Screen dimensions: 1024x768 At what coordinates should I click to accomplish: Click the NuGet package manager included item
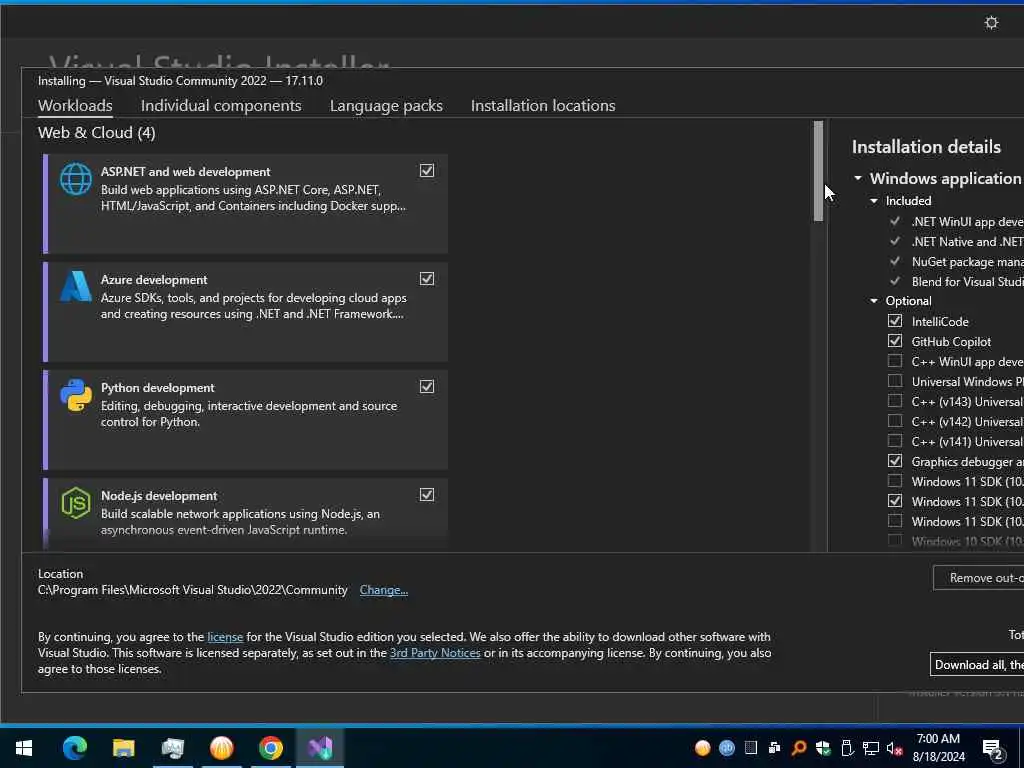point(967,261)
